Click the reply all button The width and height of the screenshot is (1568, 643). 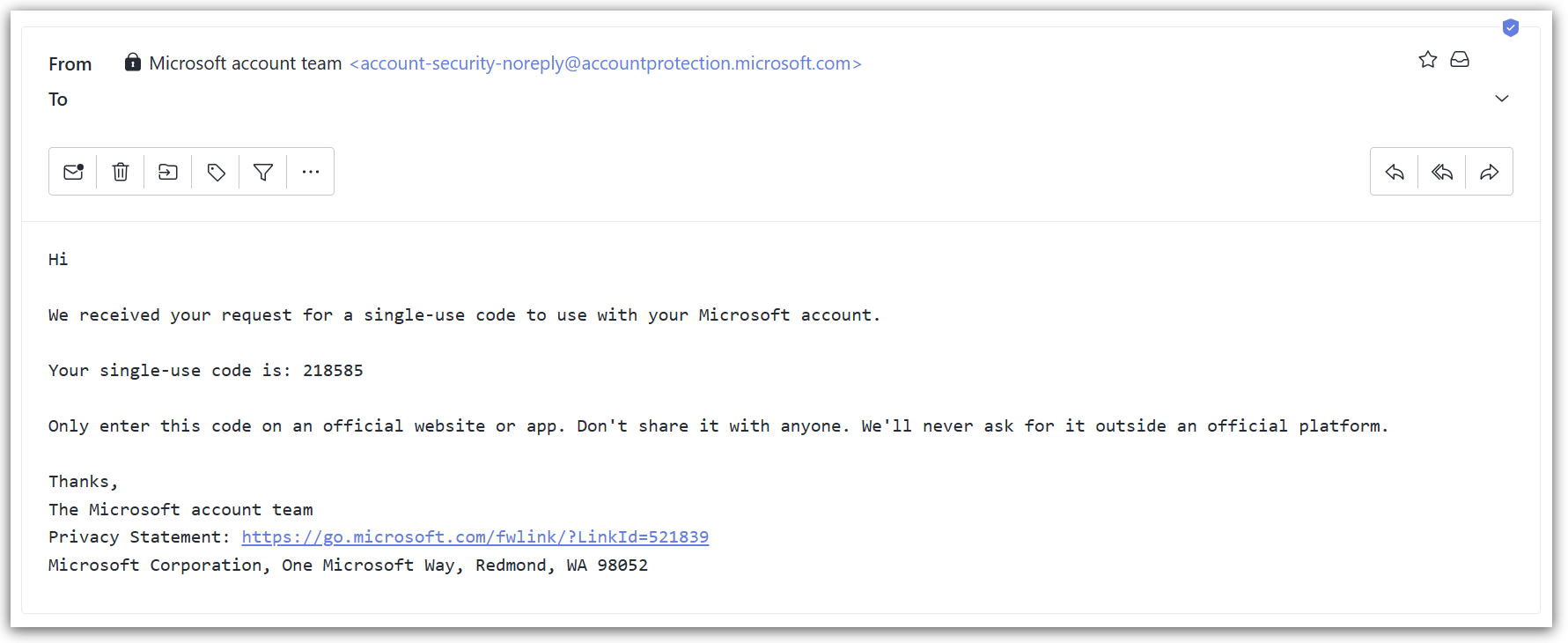click(1442, 172)
